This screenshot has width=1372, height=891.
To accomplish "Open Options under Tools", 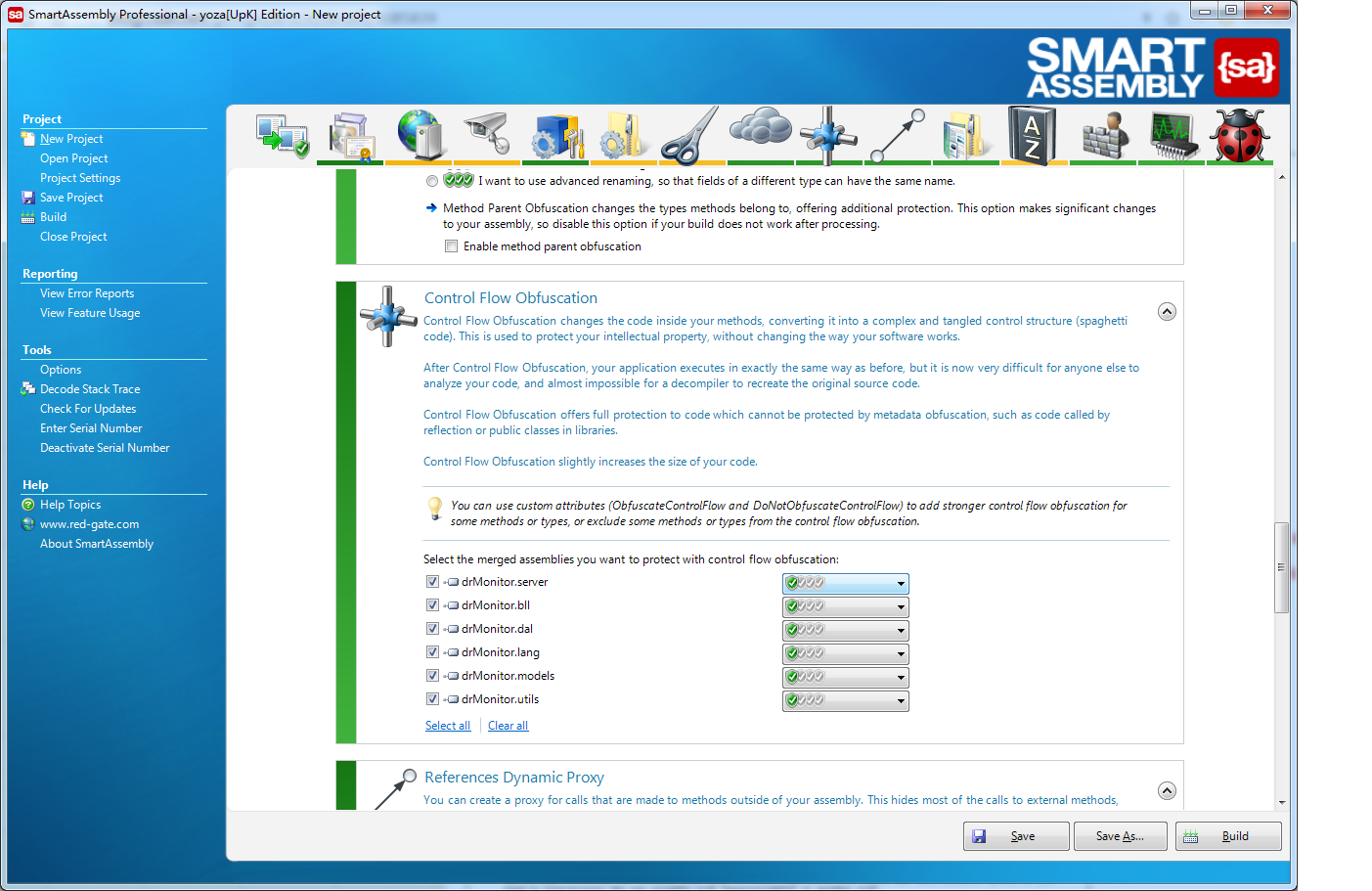I will click(x=61, y=370).
